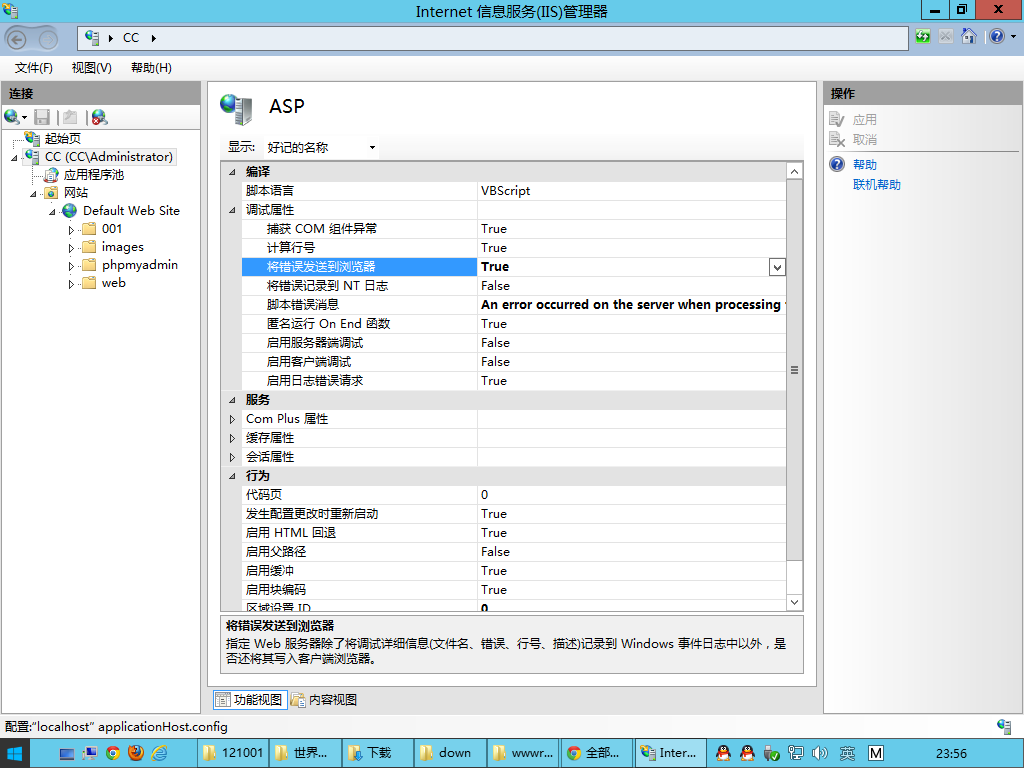Click the configuration icon in the status bar corner

(x=1004, y=726)
